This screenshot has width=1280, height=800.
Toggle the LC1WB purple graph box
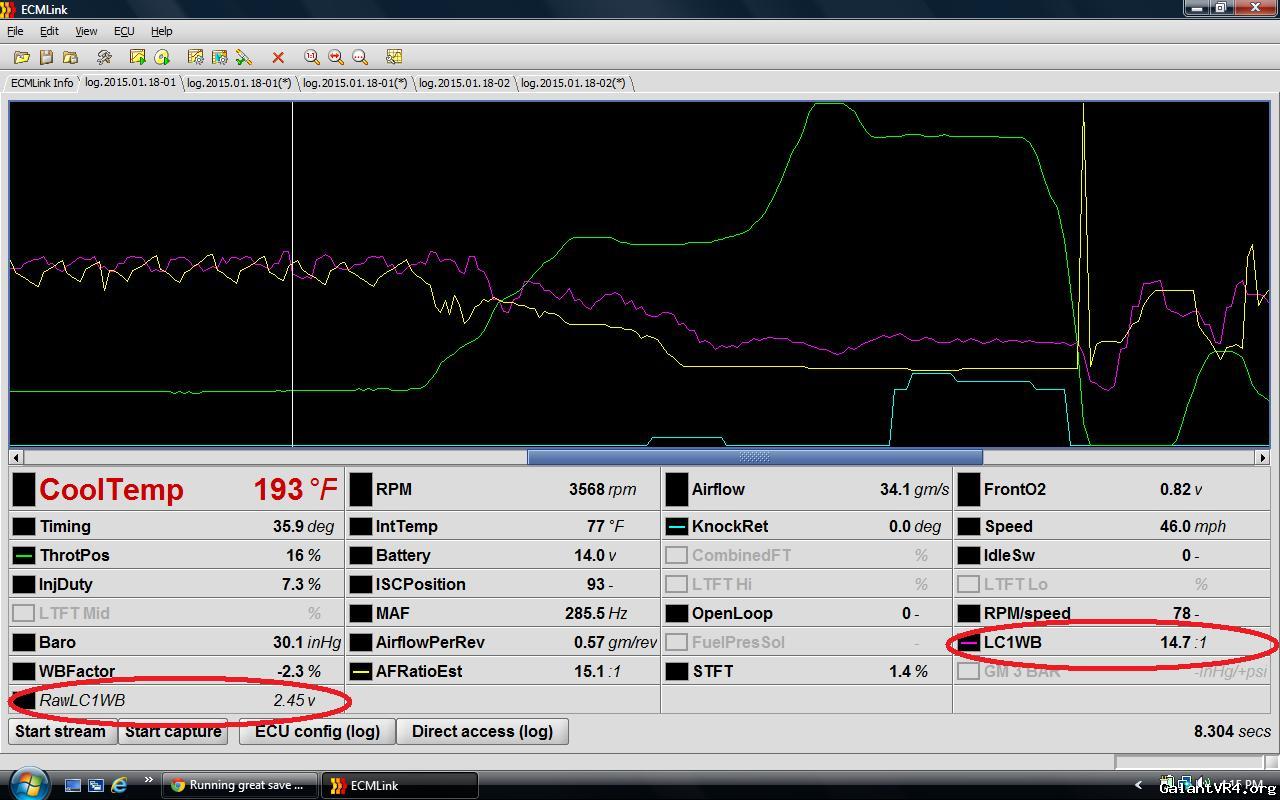point(968,642)
